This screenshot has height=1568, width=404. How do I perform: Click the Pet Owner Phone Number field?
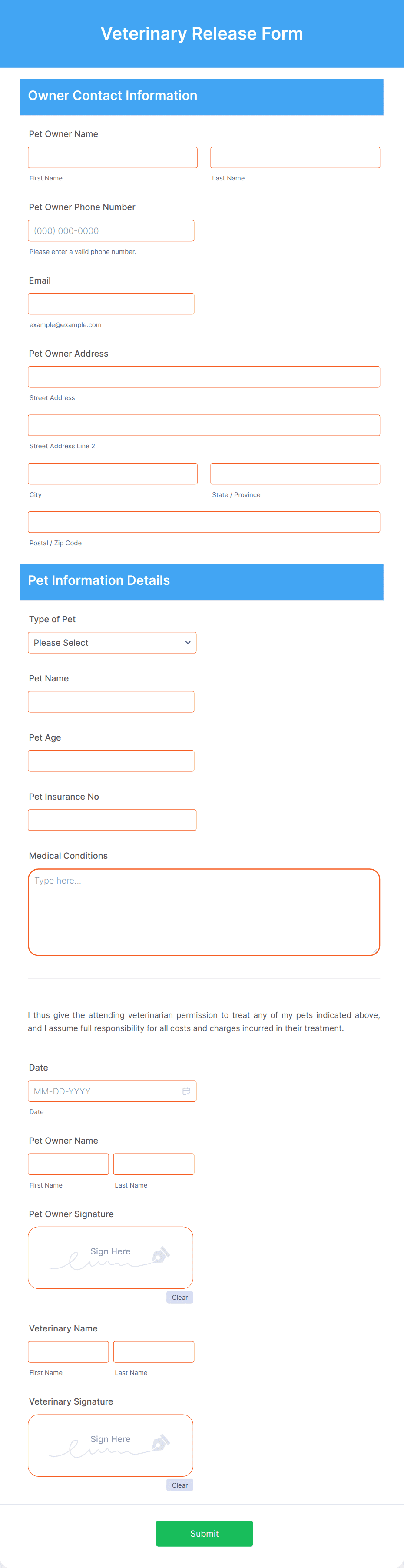[x=111, y=230]
